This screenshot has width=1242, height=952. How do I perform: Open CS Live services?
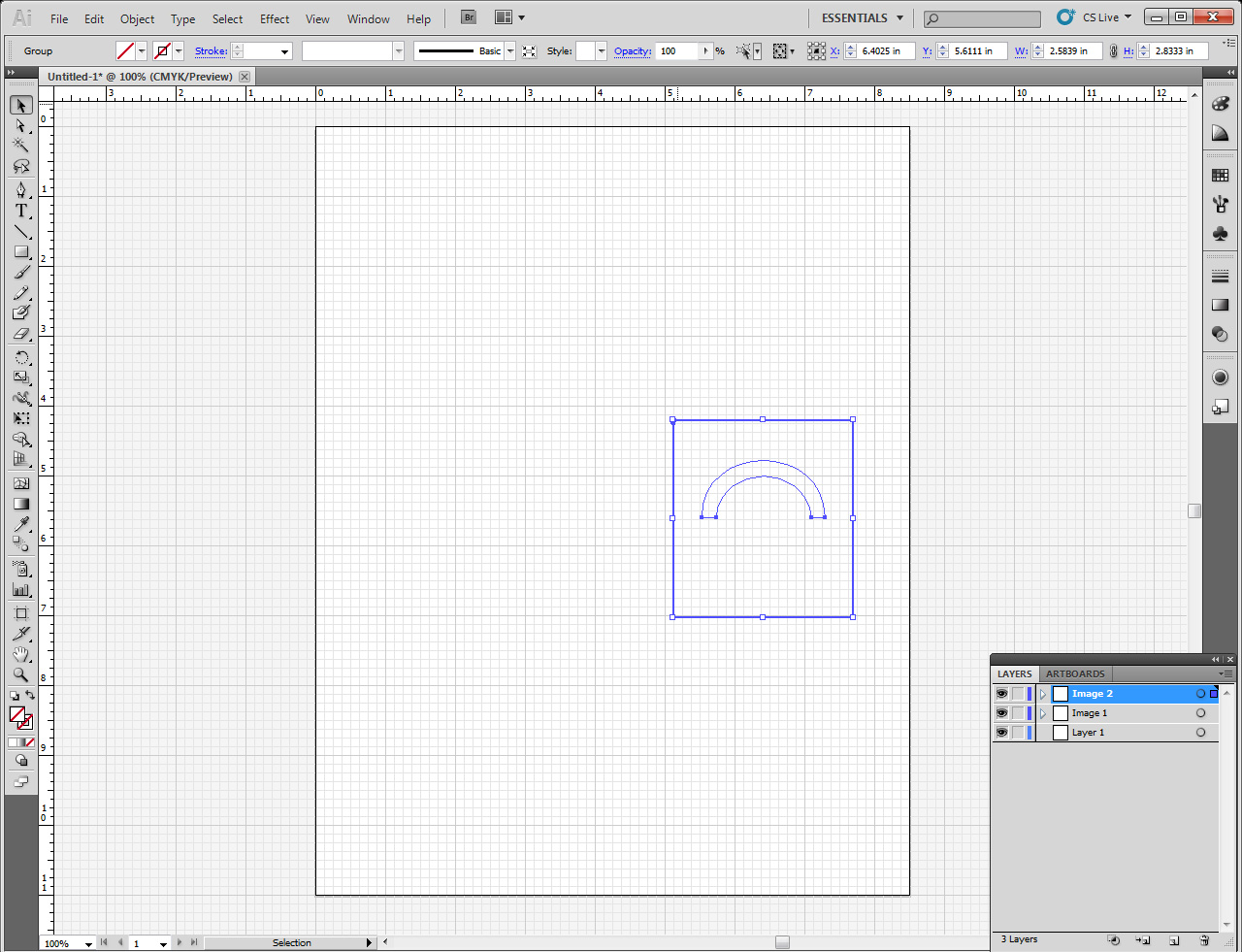pos(1095,17)
